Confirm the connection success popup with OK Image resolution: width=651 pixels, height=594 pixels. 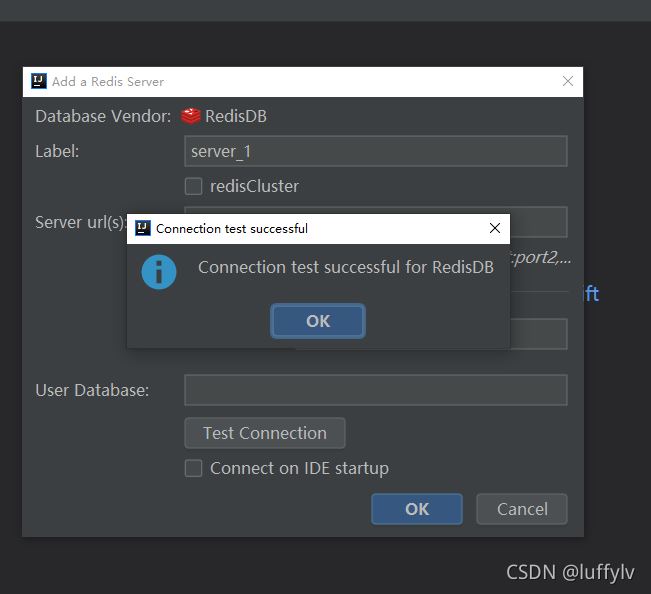tap(318, 321)
